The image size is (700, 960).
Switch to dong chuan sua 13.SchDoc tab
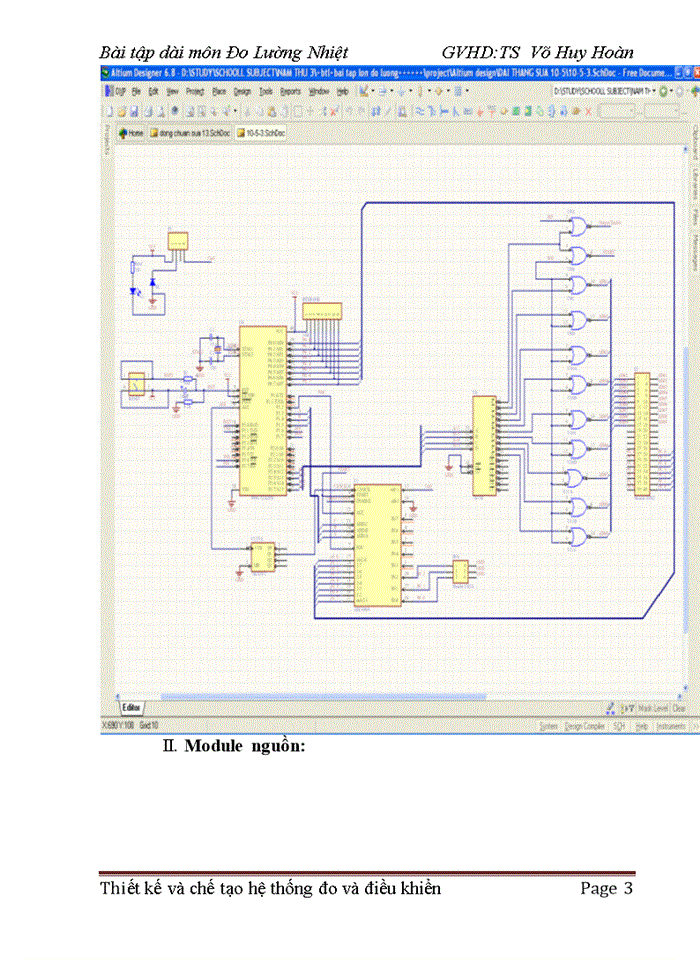pos(189,132)
